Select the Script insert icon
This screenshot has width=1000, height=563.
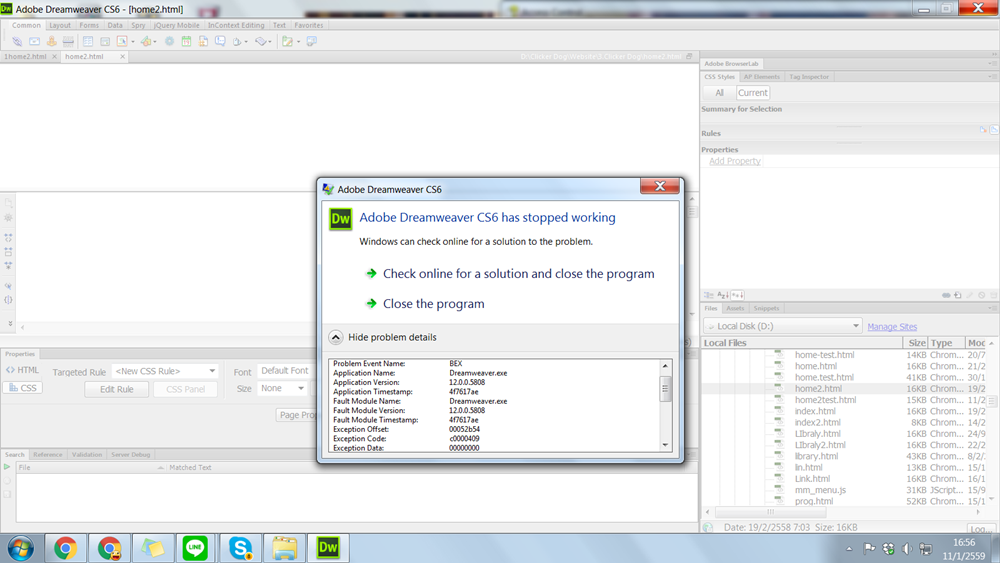(260, 41)
